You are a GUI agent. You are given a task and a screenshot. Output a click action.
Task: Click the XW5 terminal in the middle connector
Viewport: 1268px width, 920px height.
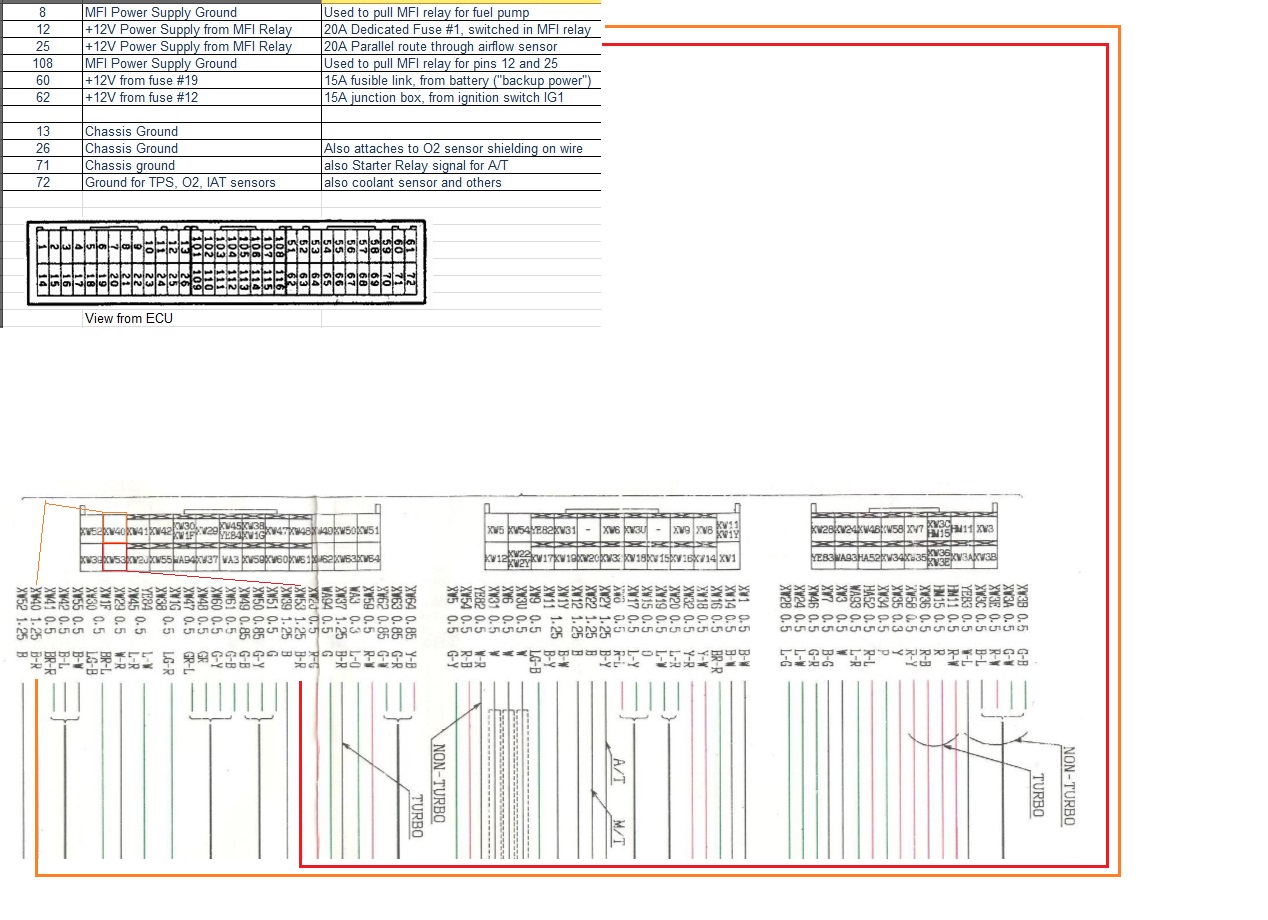496,530
